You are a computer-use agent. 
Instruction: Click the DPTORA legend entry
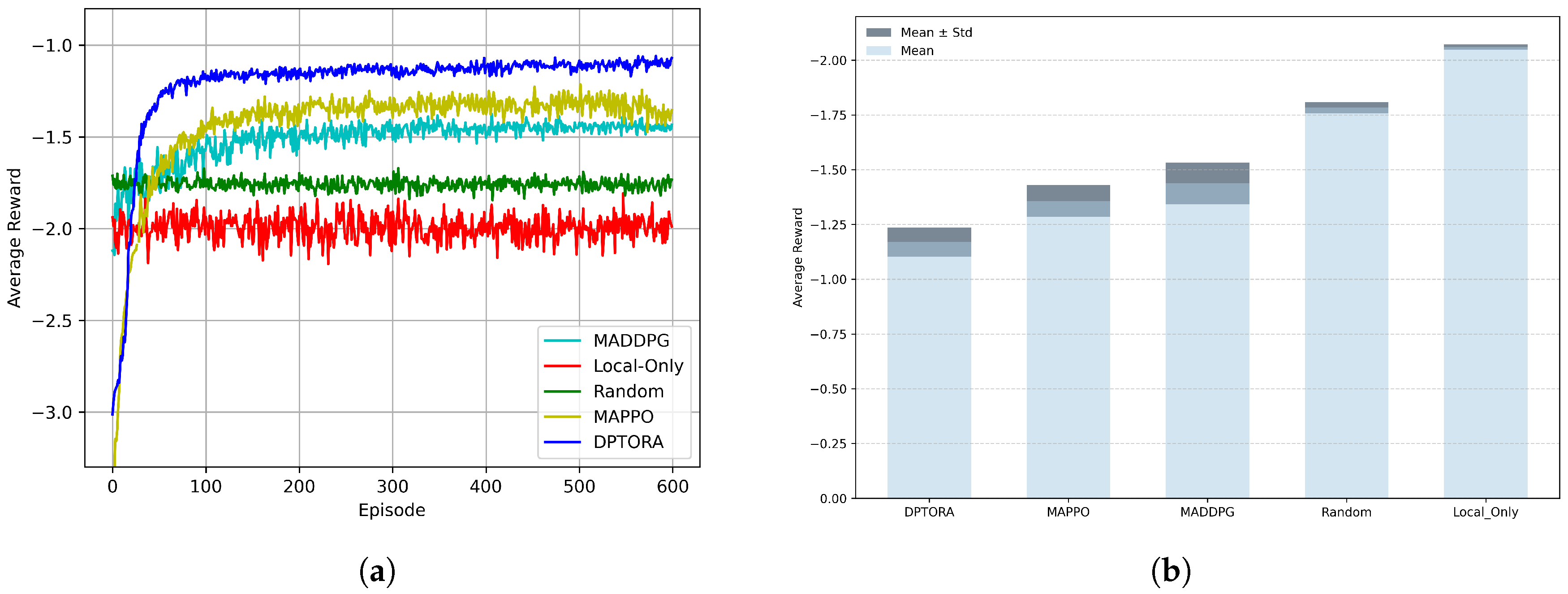click(628, 442)
